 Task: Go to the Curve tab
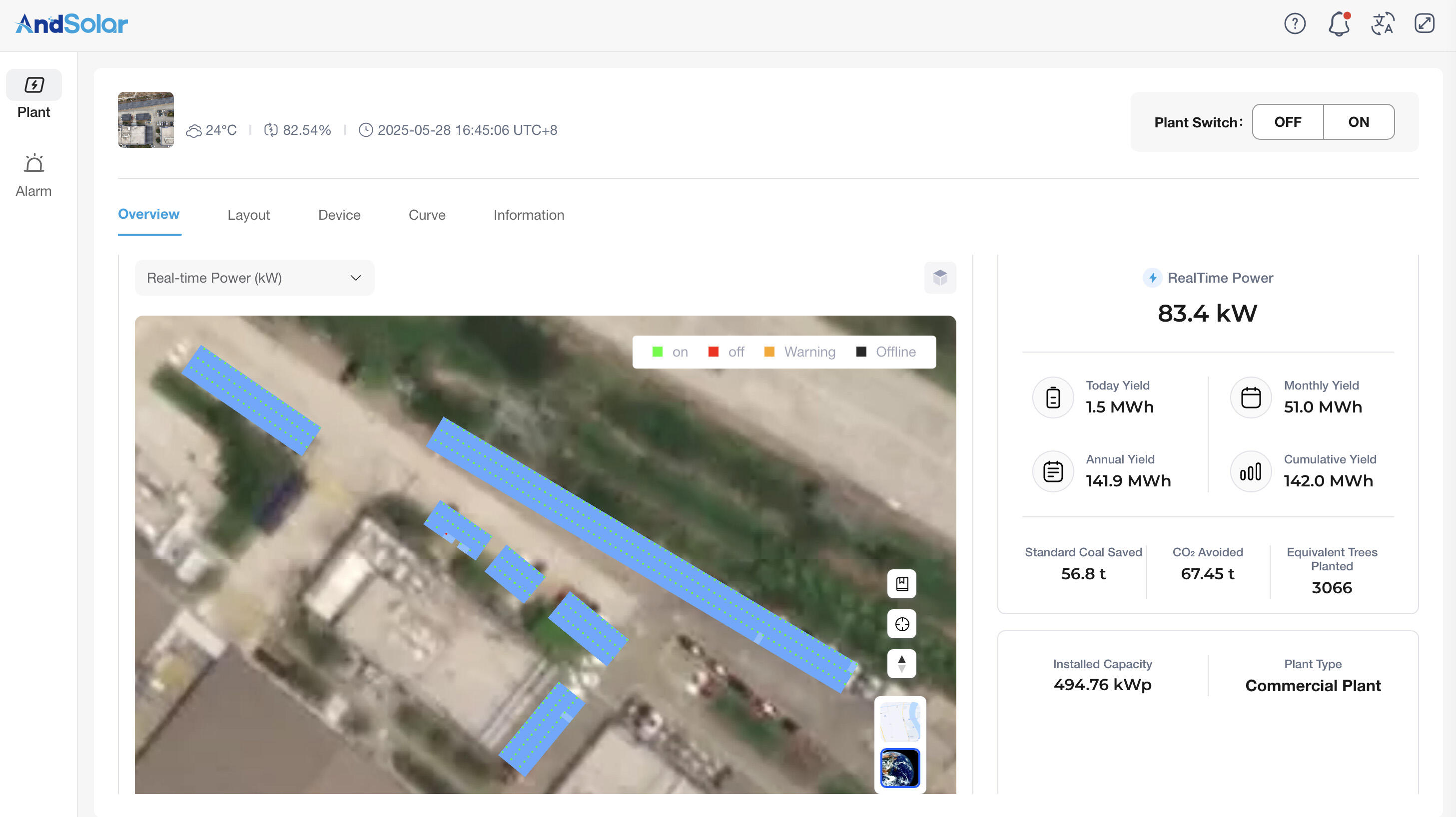coord(427,215)
